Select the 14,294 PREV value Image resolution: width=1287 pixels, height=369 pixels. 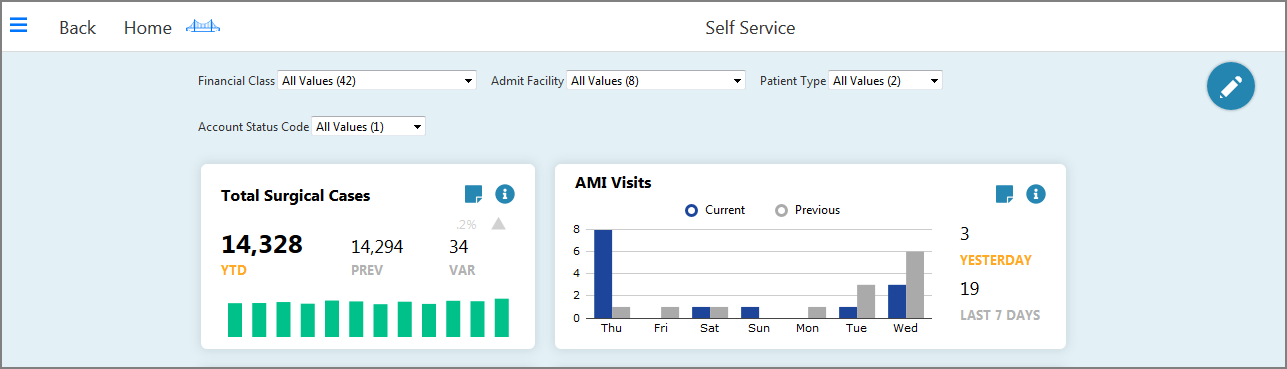(x=377, y=246)
